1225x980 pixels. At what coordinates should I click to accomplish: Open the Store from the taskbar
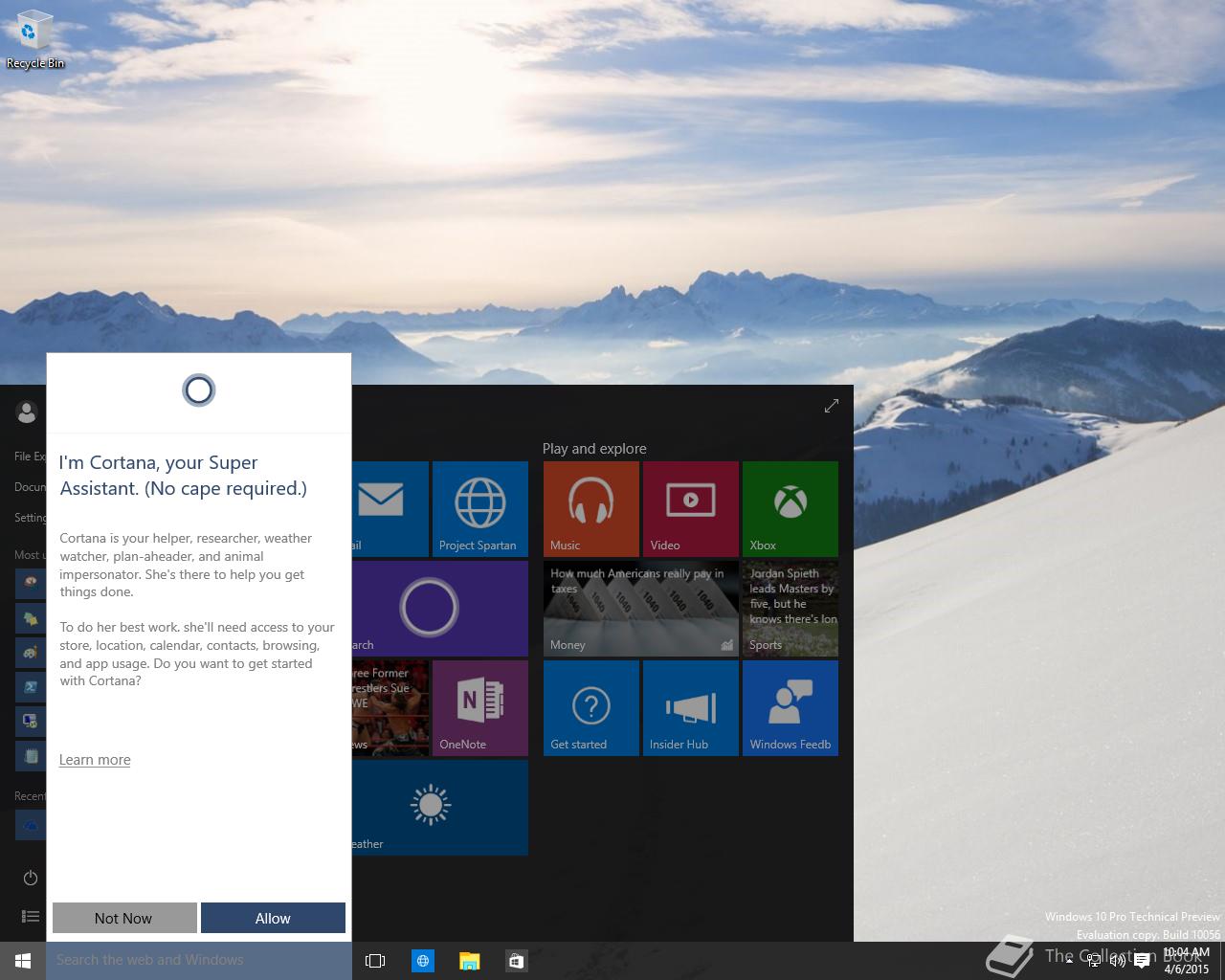(x=516, y=961)
